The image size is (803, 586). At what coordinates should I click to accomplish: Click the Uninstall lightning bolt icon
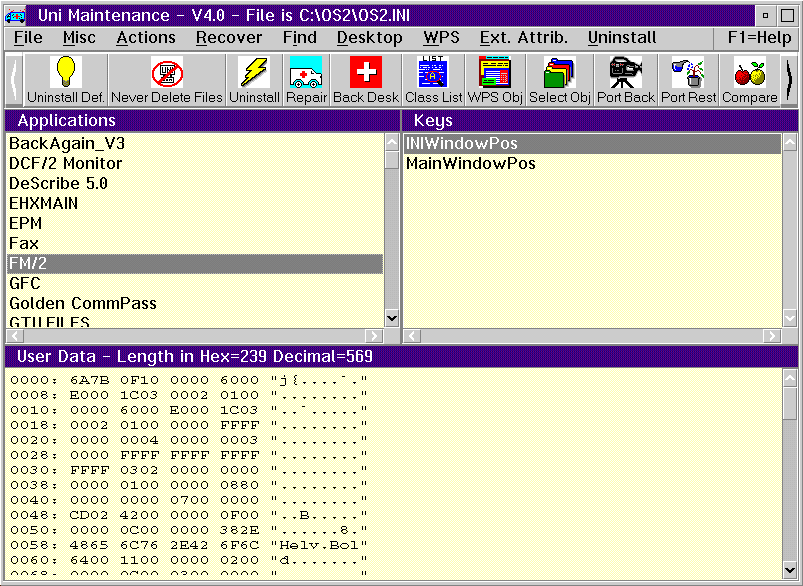(254, 79)
